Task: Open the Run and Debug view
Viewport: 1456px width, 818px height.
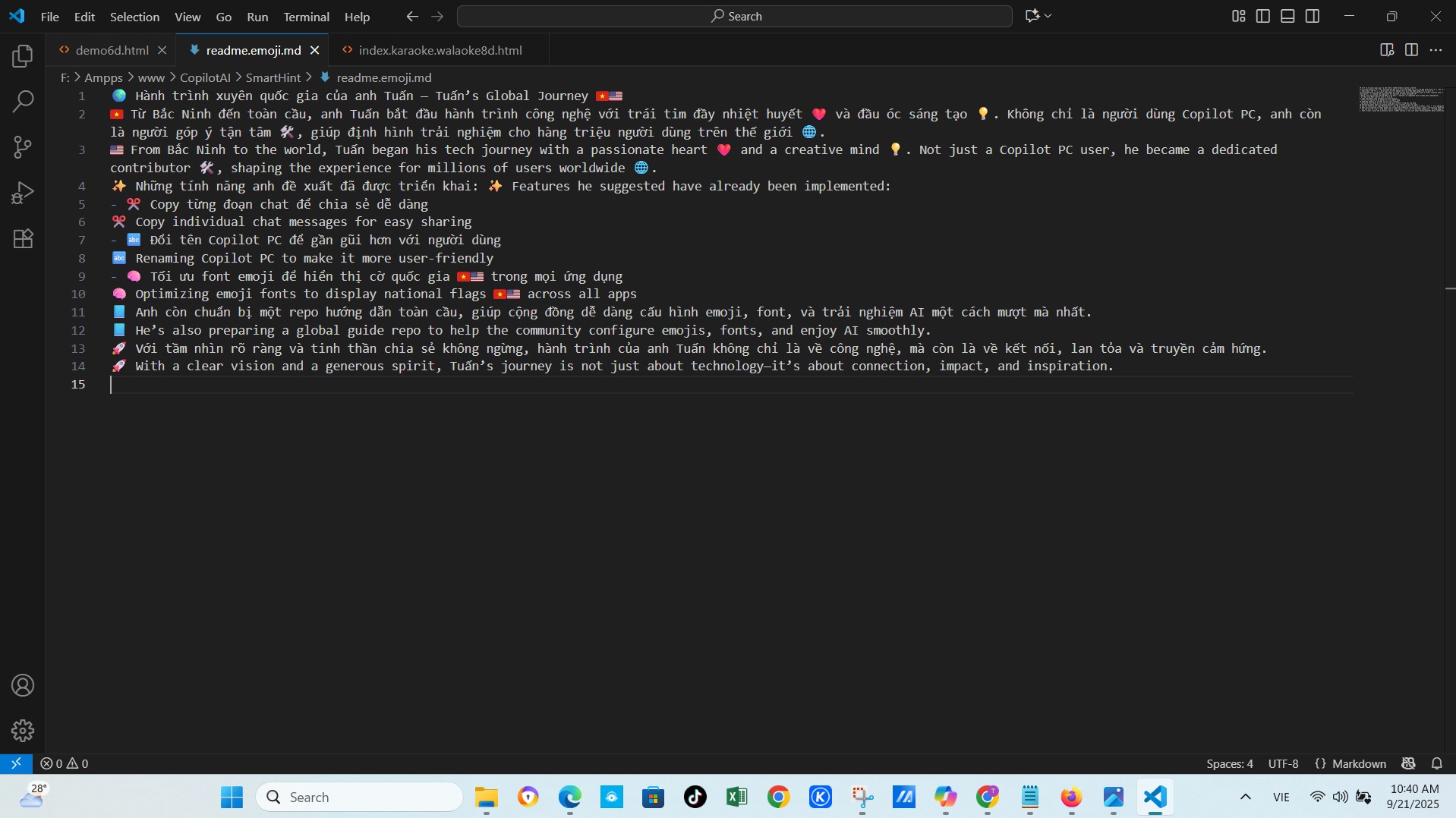Action: (x=23, y=192)
